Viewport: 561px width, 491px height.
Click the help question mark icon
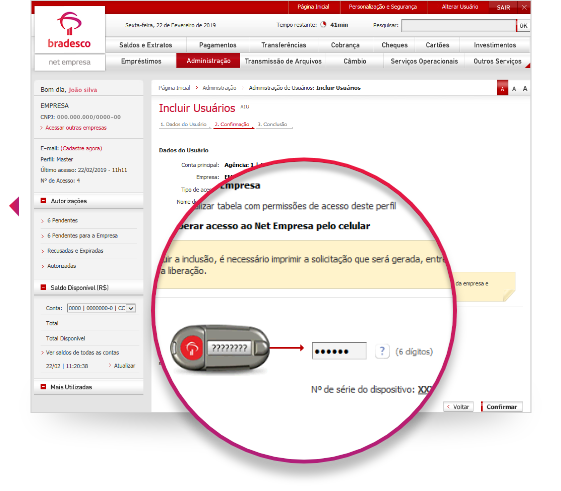(x=382, y=351)
